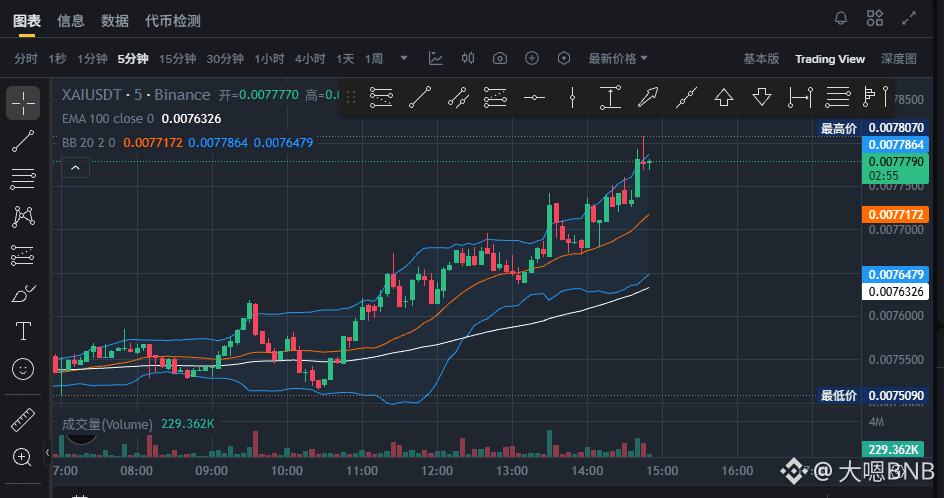Switch chart mode to Trading View
Screen dimensions: 944x498
pyautogui.click(x=830, y=58)
